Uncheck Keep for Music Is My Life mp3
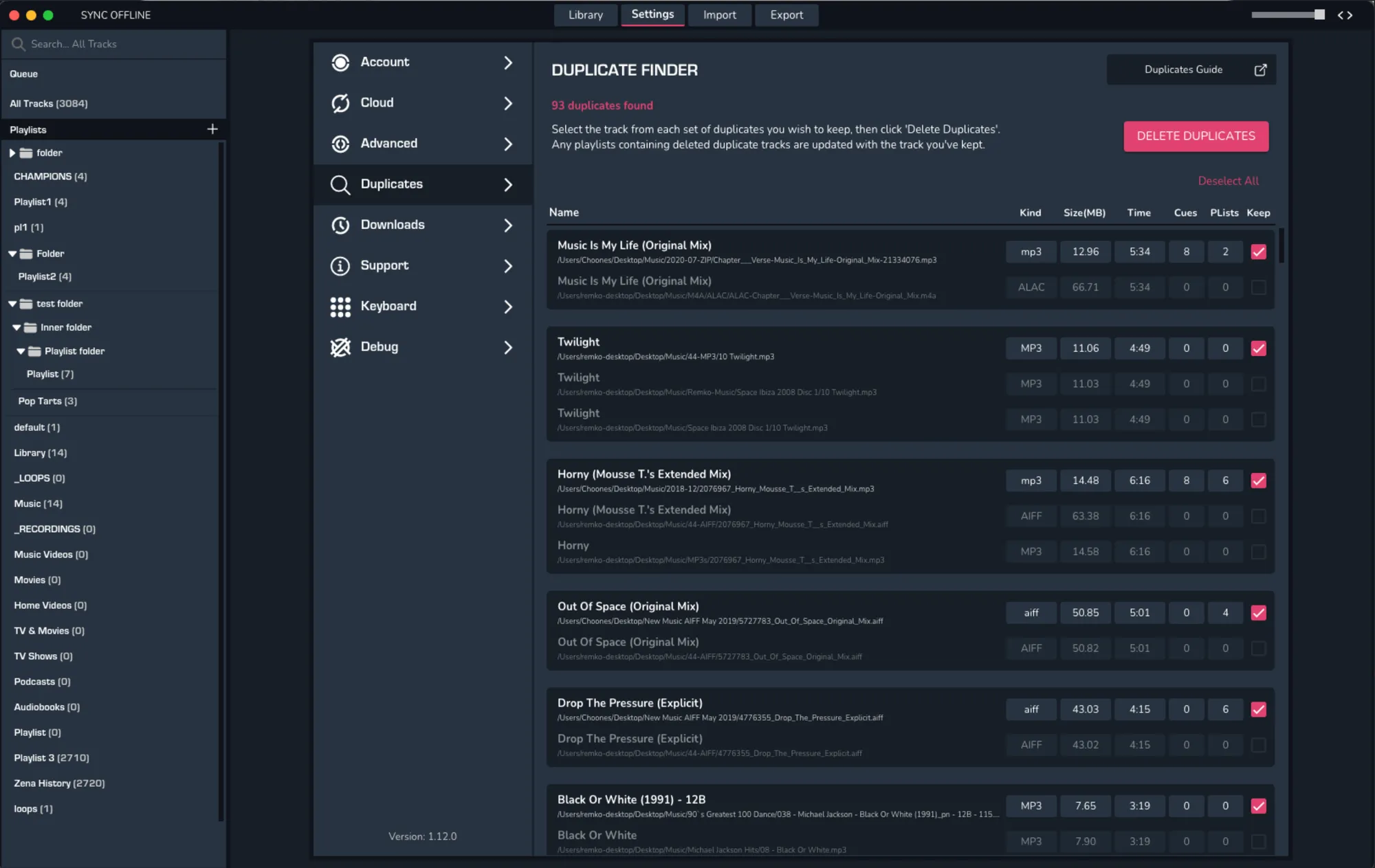Screen dimensions: 1375x868 click(1258, 252)
